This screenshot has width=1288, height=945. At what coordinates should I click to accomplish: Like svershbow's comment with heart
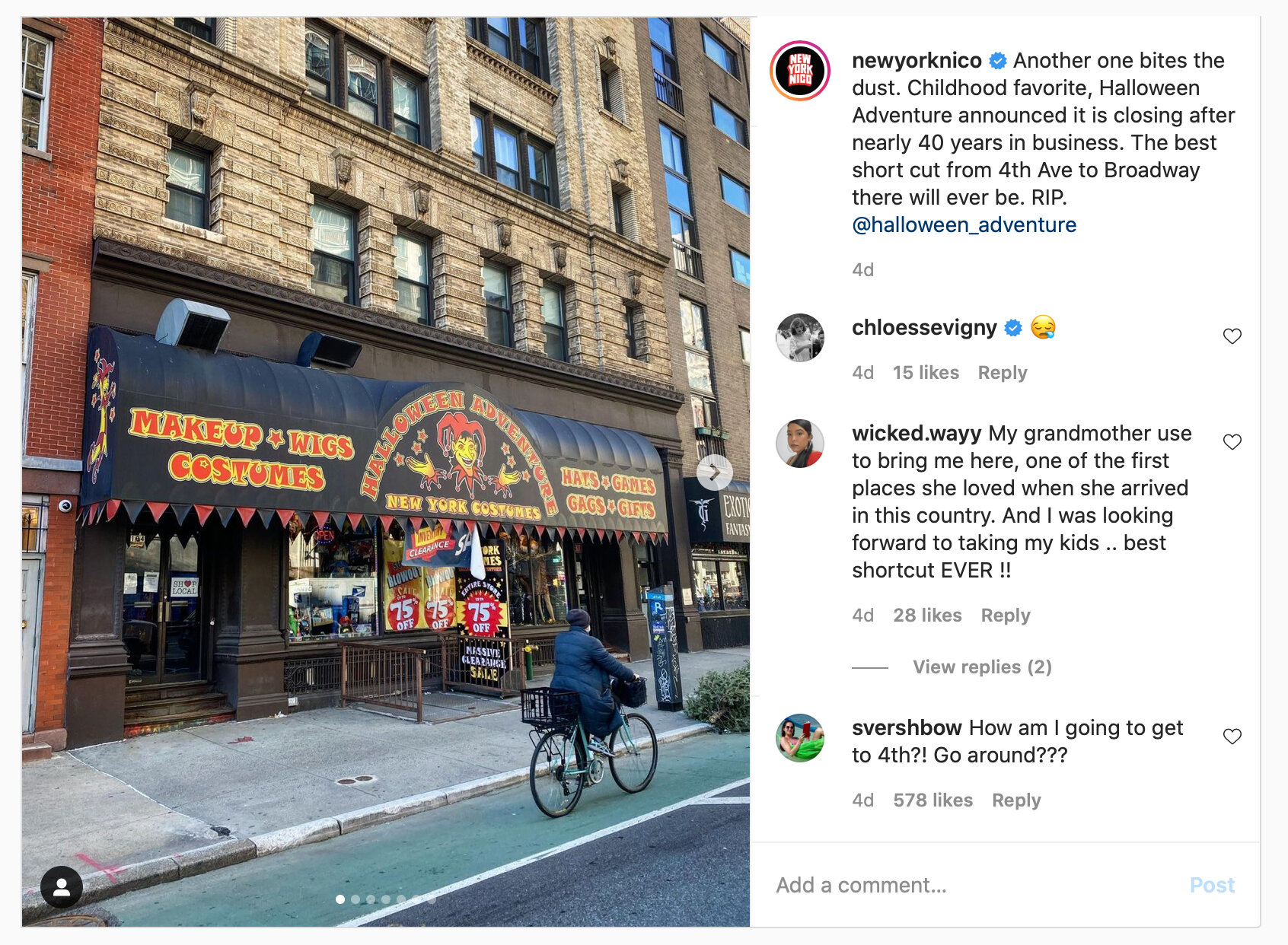pyautogui.click(x=1232, y=737)
